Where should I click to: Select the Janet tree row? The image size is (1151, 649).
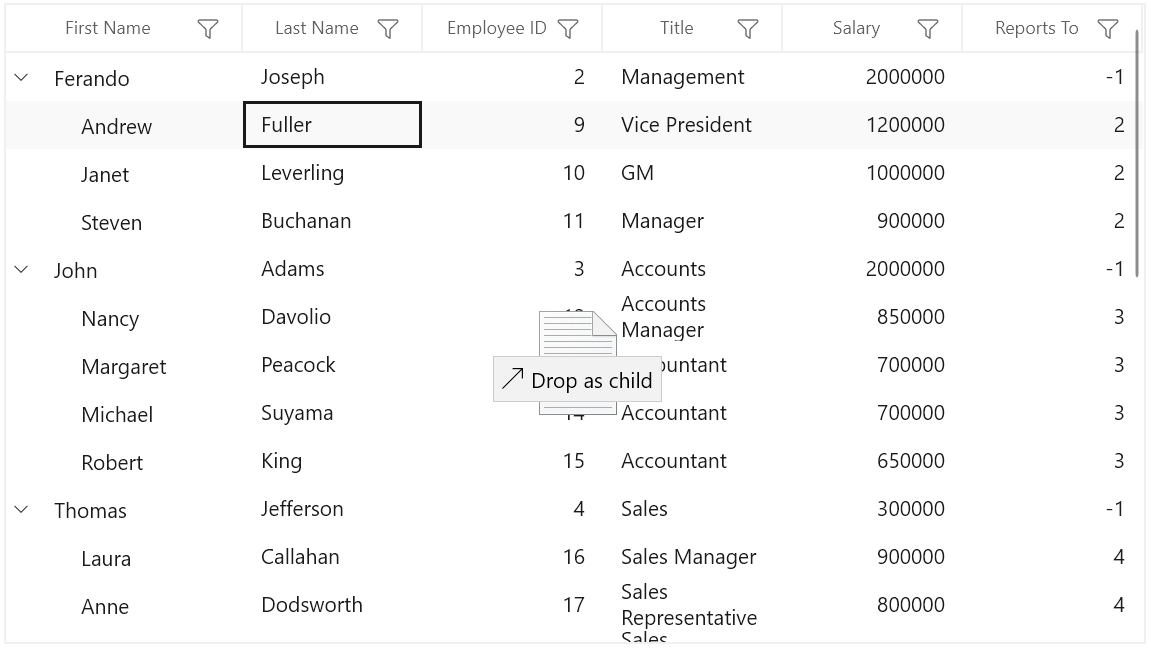[x=570, y=173]
